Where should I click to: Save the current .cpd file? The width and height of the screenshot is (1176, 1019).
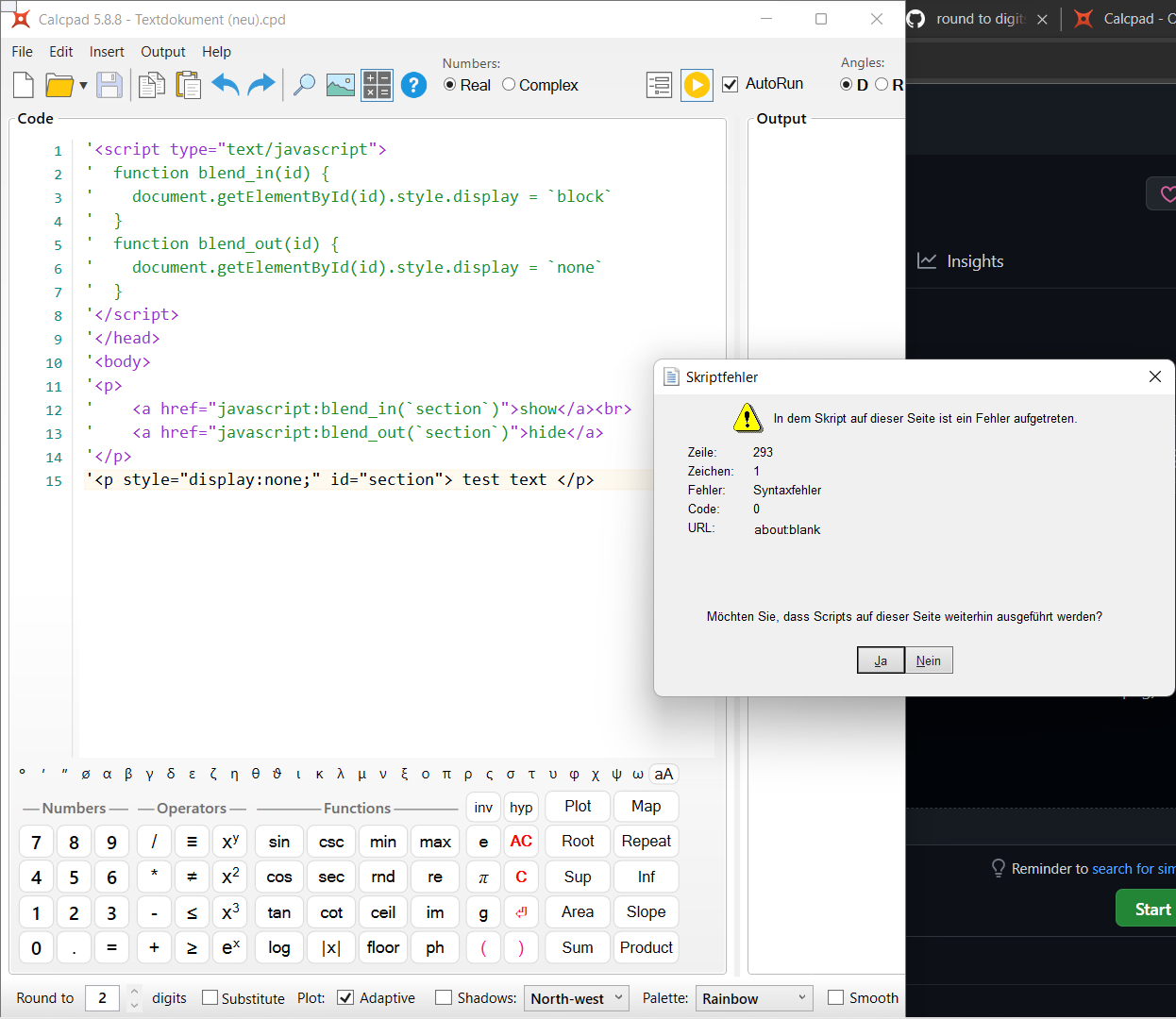(109, 85)
